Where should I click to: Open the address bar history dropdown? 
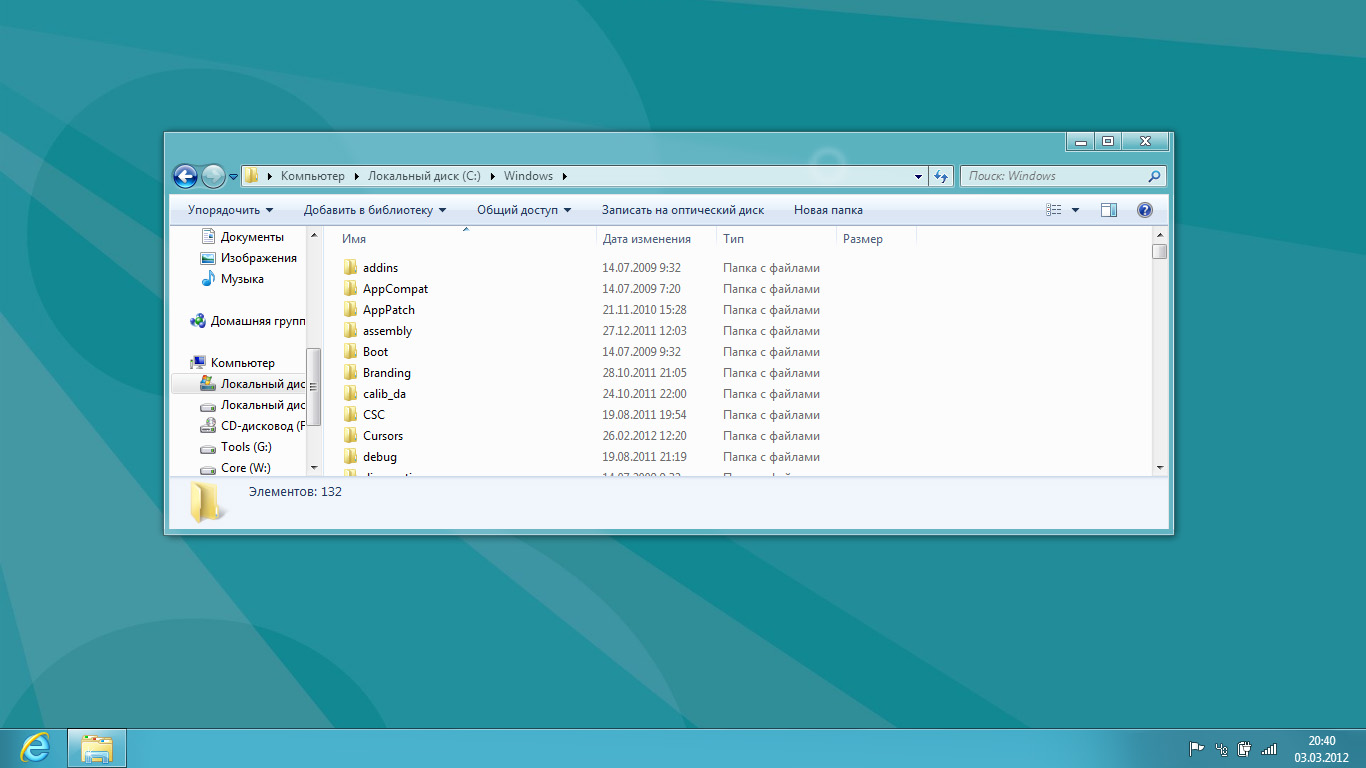coord(919,176)
